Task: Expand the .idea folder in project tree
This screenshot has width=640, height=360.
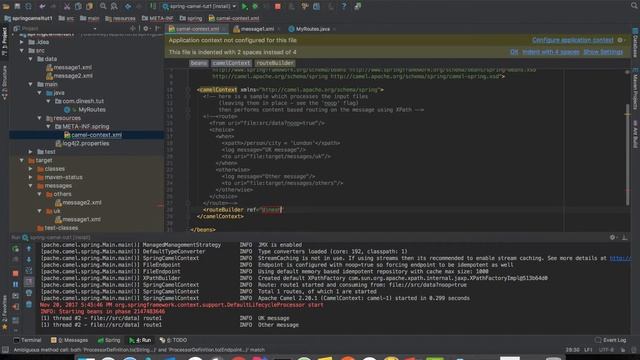Action: click(22, 42)
